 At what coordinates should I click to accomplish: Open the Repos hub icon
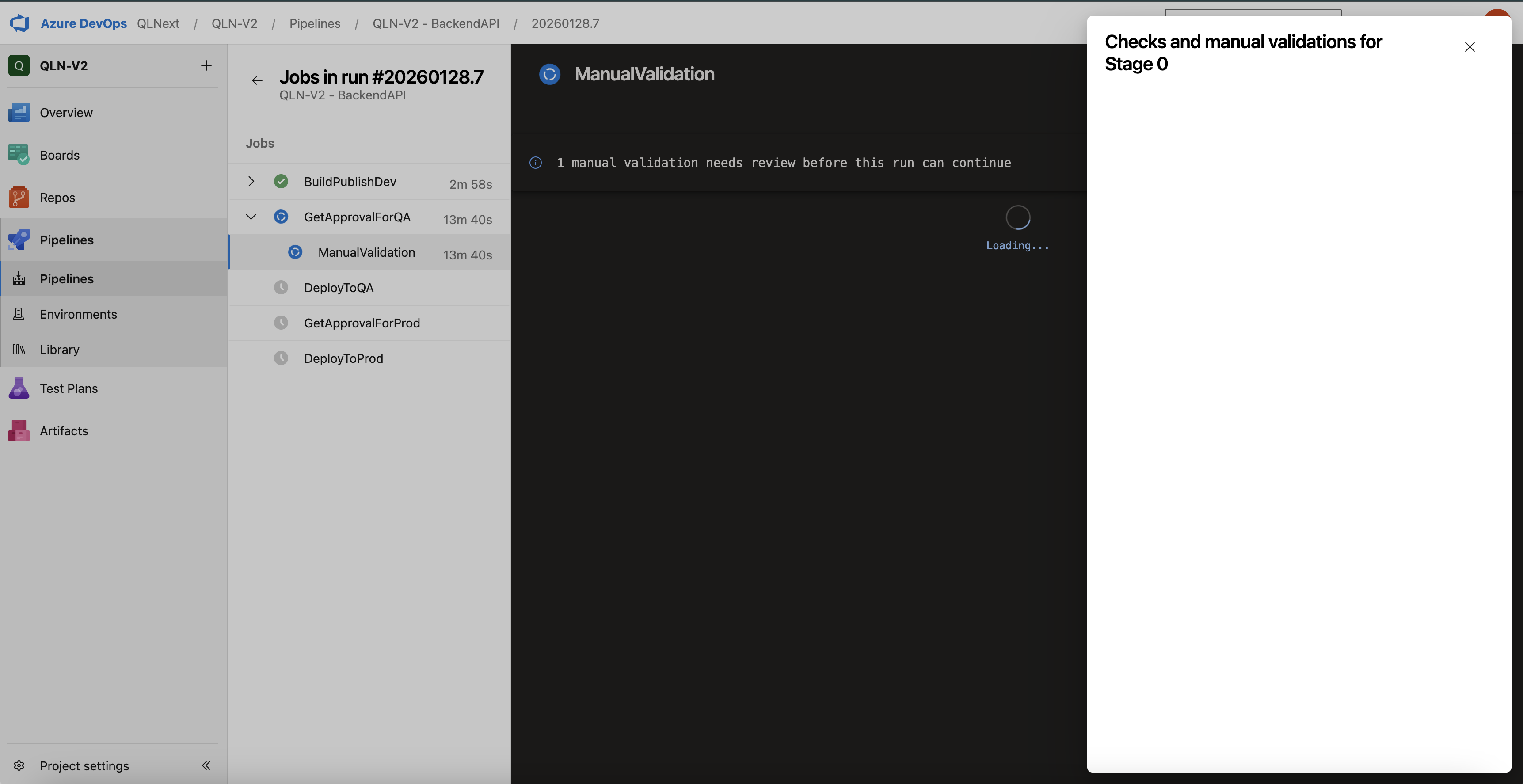[19, 198]
